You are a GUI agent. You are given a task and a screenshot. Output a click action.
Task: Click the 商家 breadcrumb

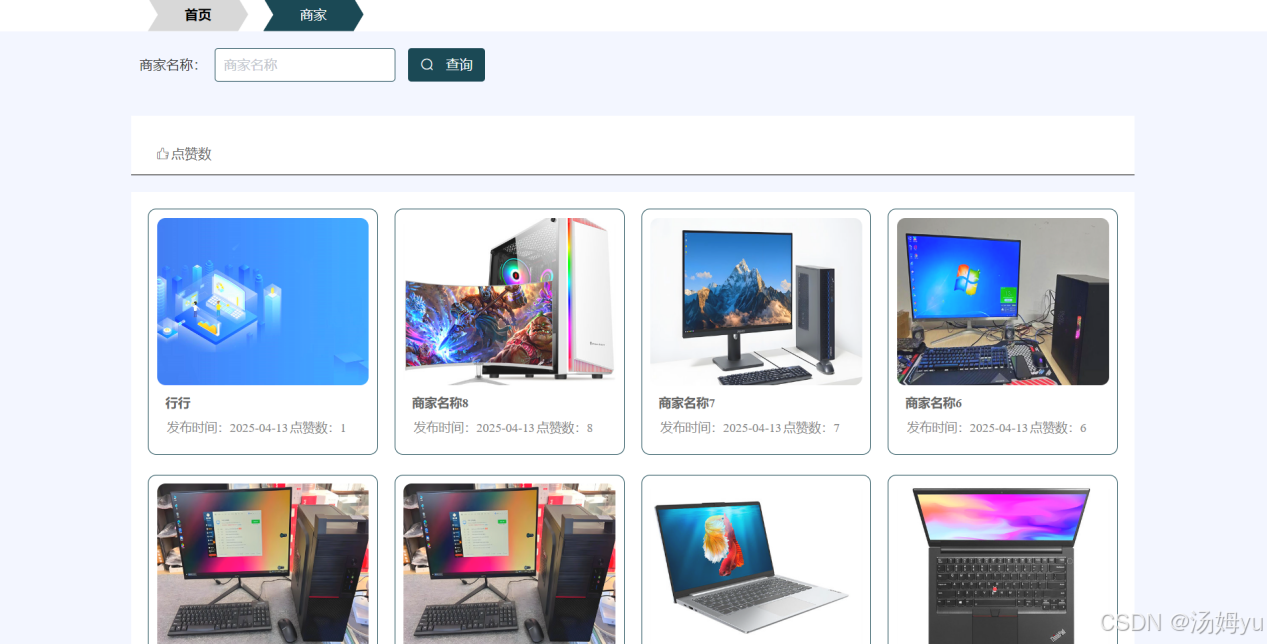tap(313, 15)
